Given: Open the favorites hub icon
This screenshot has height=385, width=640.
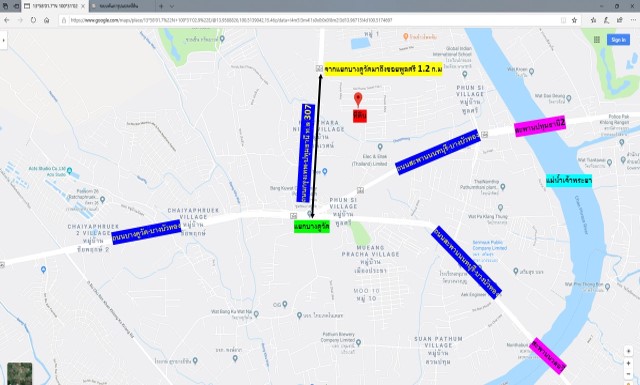Looking at the screenshot, I should click(593, 20).
